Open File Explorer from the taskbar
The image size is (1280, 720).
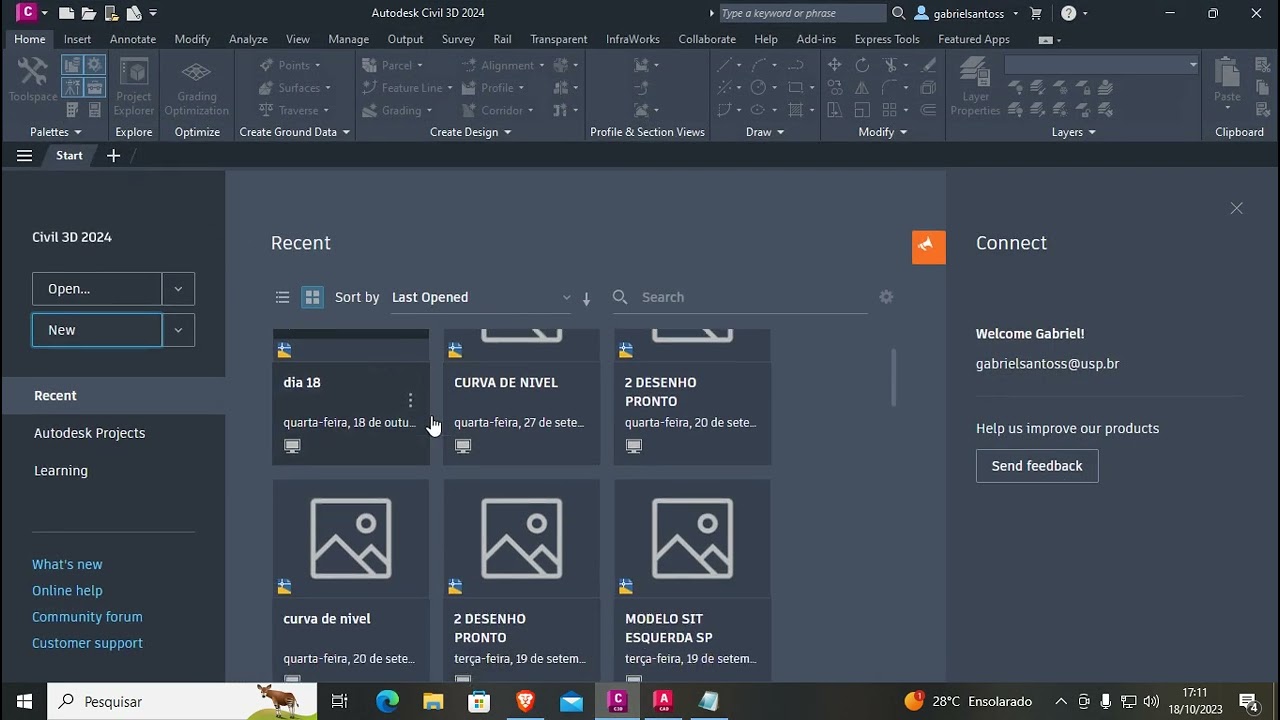click(x=433, y=701)
